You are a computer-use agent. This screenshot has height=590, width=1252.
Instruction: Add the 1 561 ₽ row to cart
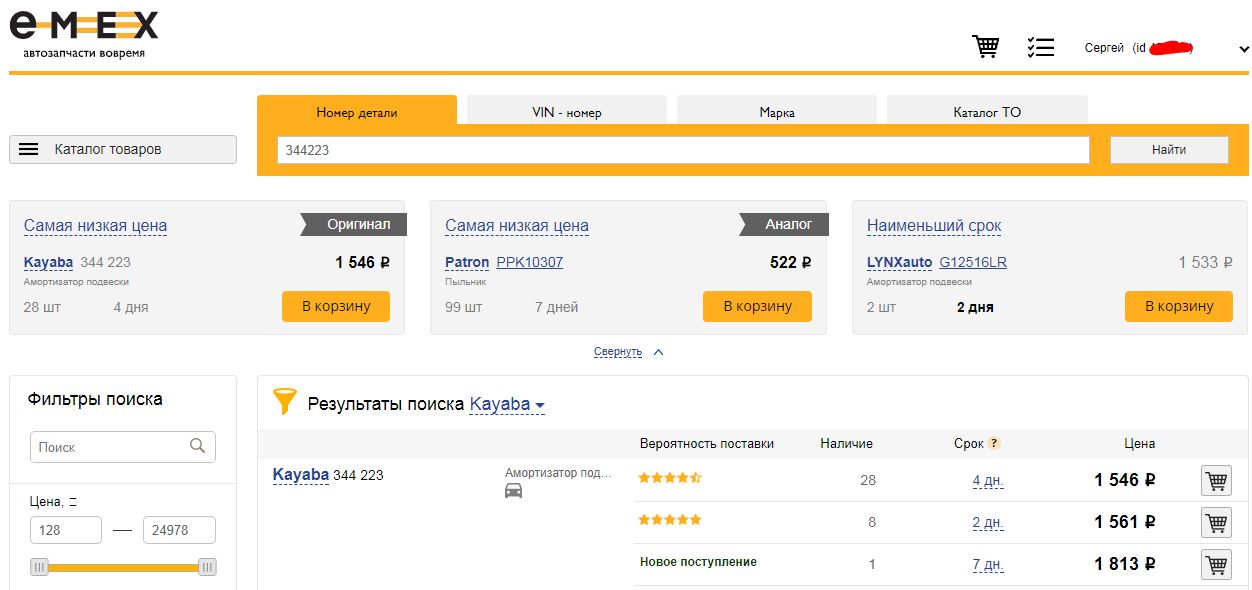[1216, 523]
